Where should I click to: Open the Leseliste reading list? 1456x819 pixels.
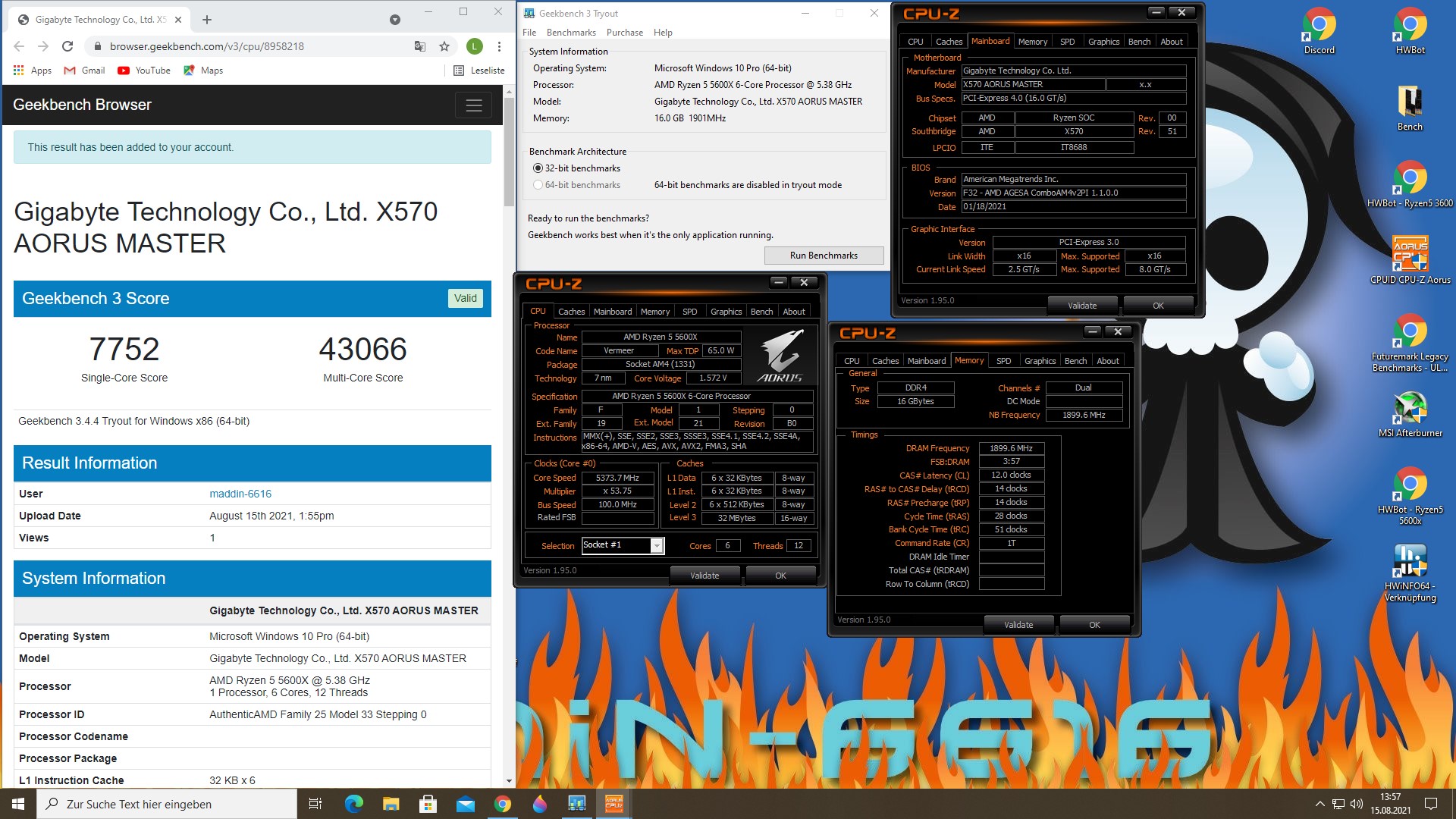[x=479, y=71]
